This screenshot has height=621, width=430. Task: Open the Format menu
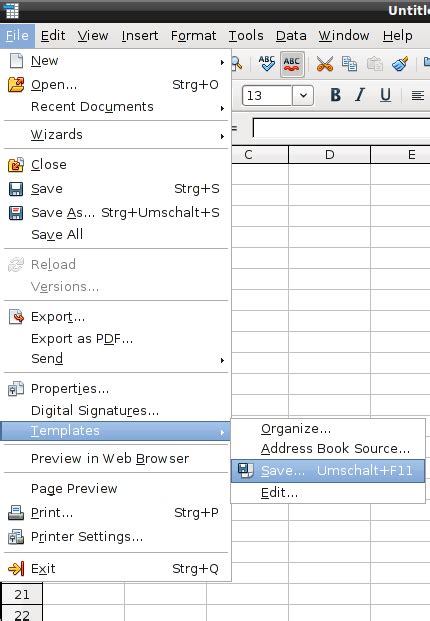(194, 36)
